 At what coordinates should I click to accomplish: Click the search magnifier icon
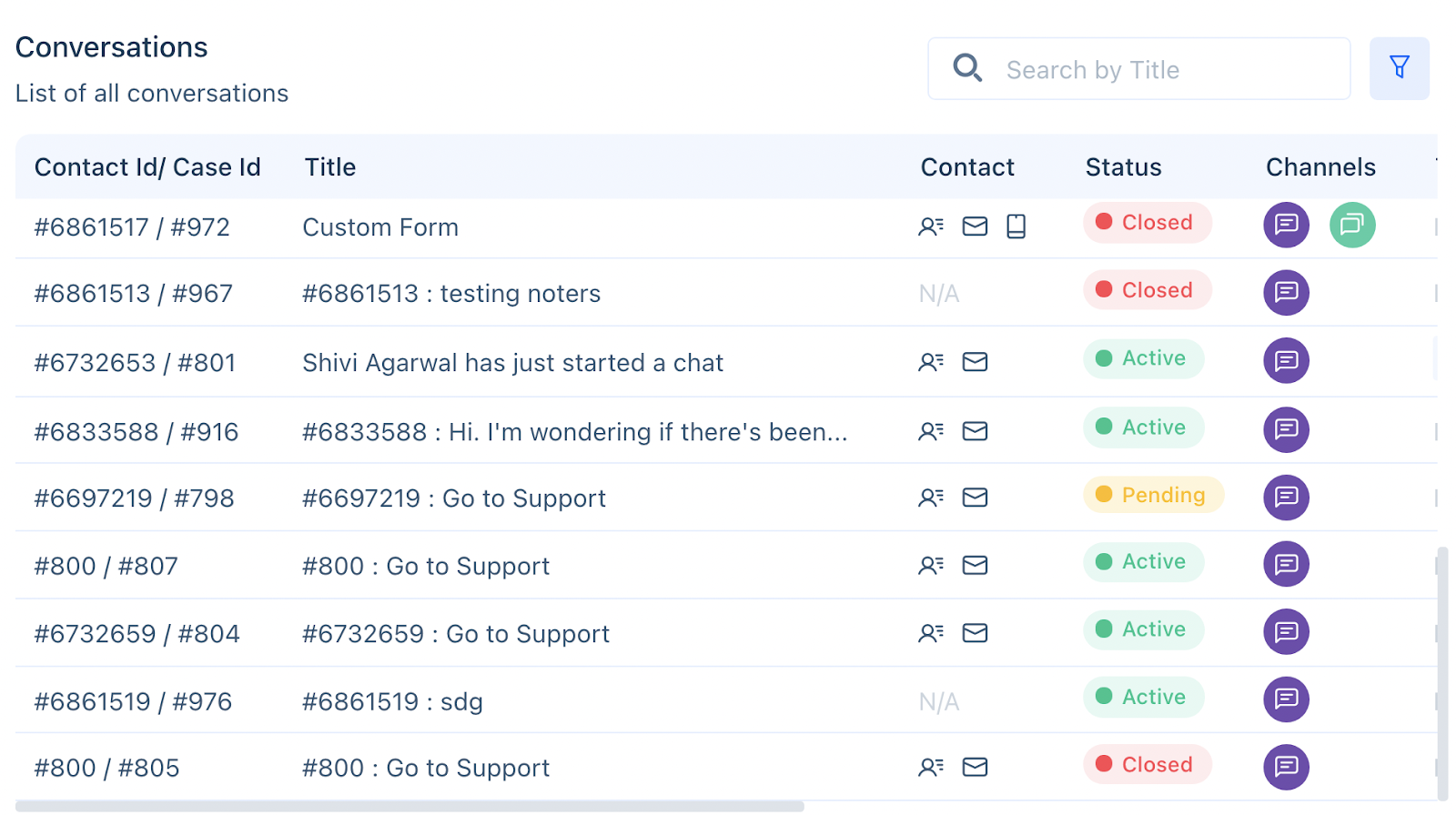click(966, 68)
